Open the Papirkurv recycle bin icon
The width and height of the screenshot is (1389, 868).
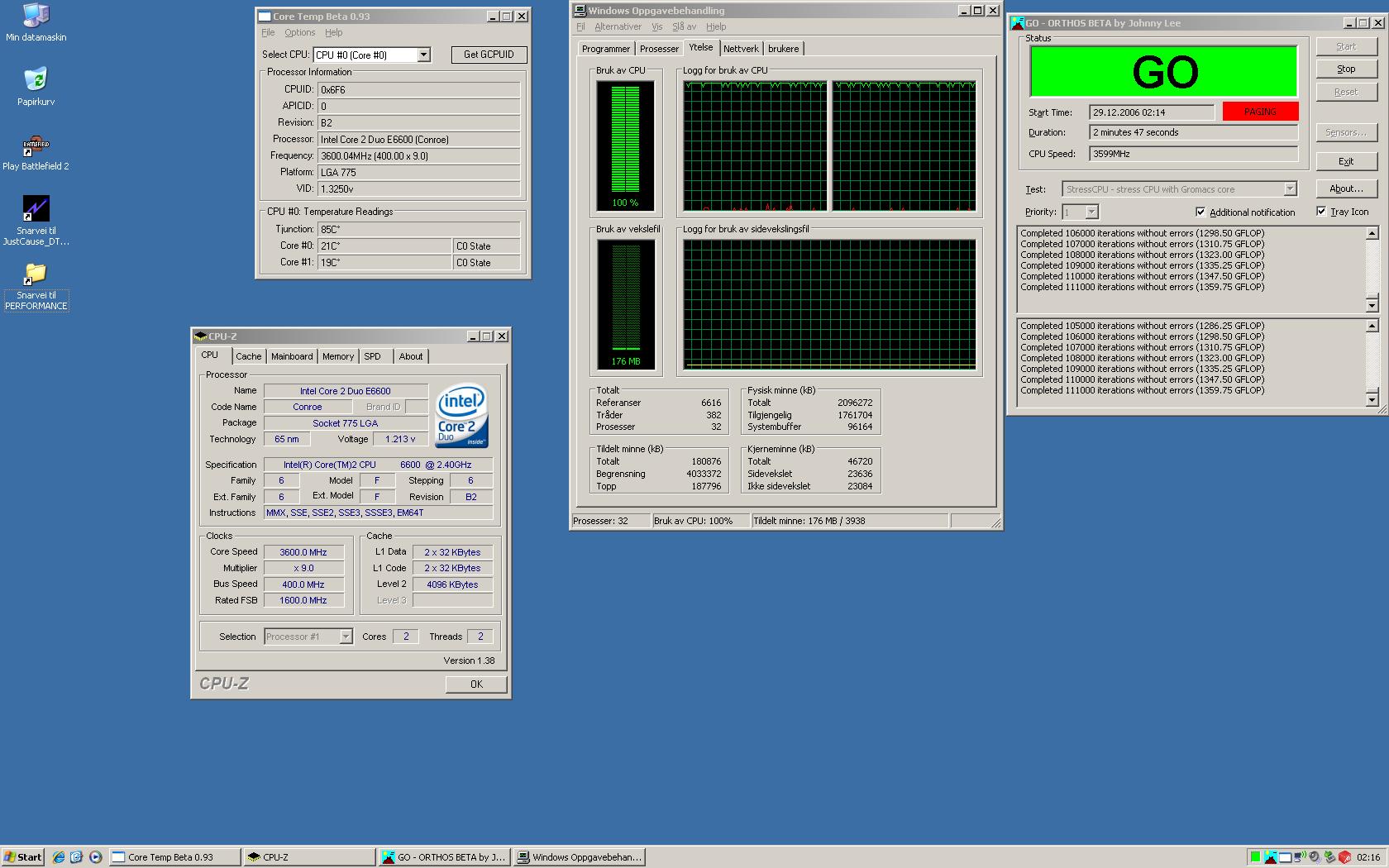pos(36,87)
